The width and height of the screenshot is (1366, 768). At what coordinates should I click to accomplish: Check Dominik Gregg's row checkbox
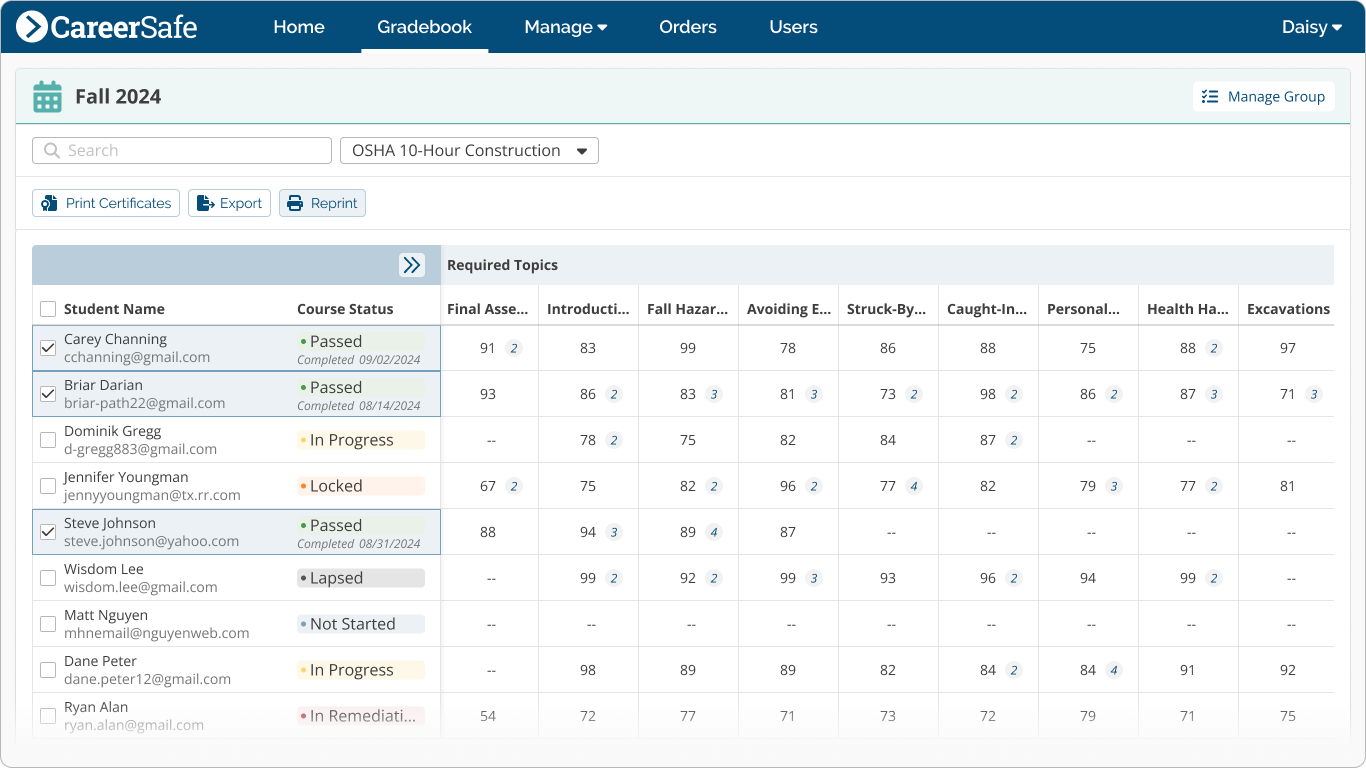point(47,439)
